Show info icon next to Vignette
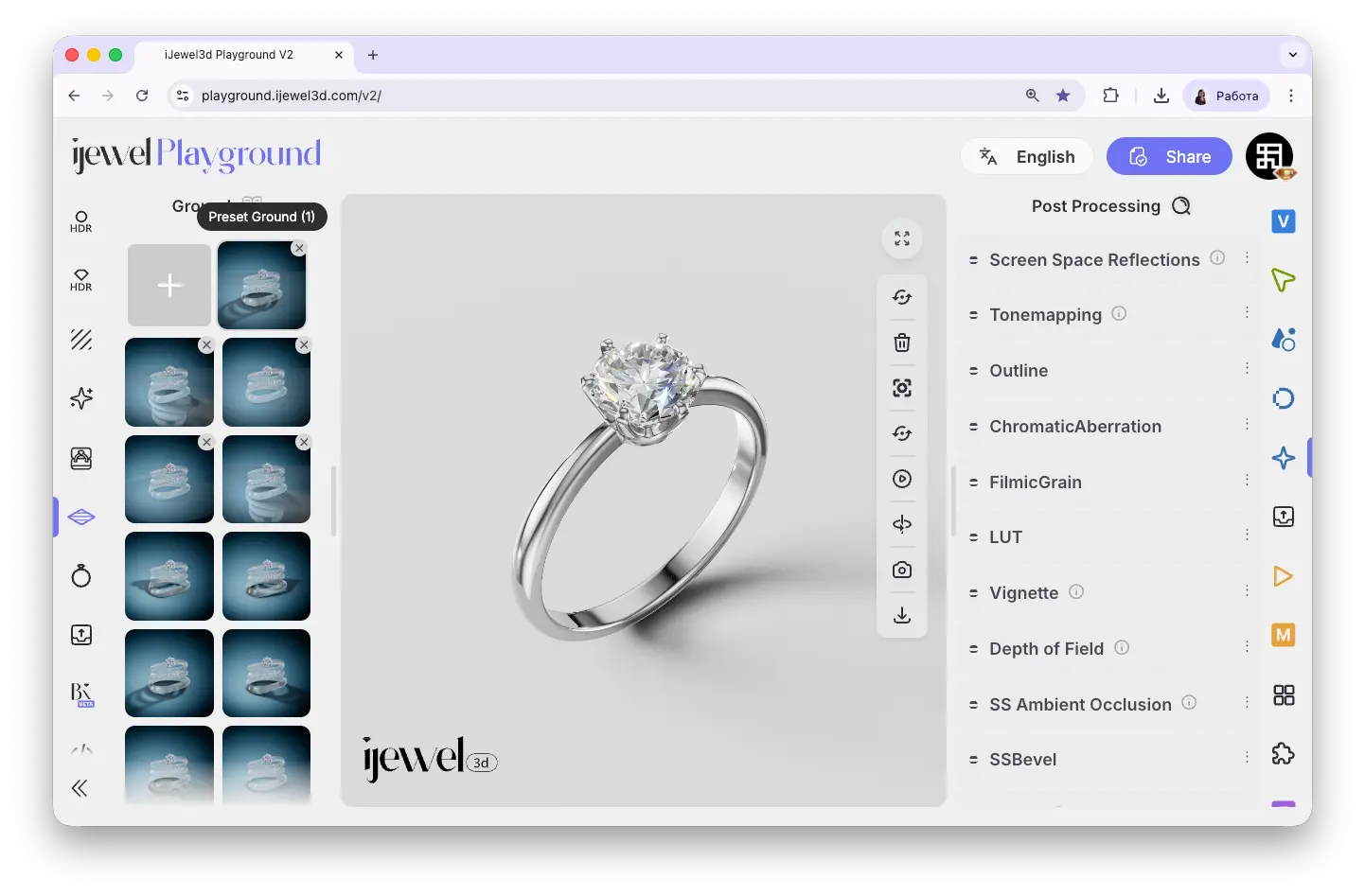Screen dimensions: 1365x896 pyautogui.click(x=1076, y=591)
